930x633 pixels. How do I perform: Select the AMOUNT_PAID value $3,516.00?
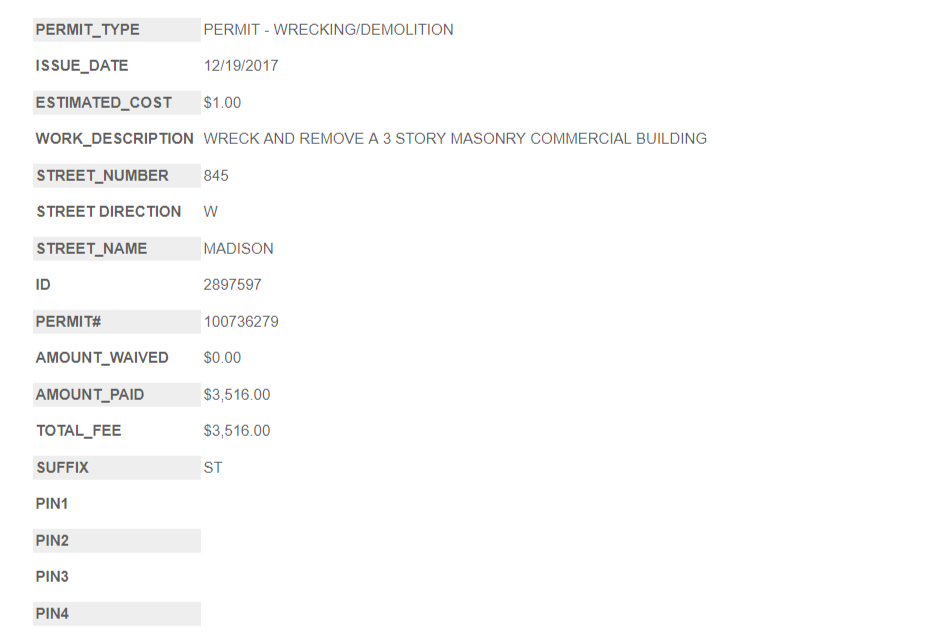click(236, 395)
